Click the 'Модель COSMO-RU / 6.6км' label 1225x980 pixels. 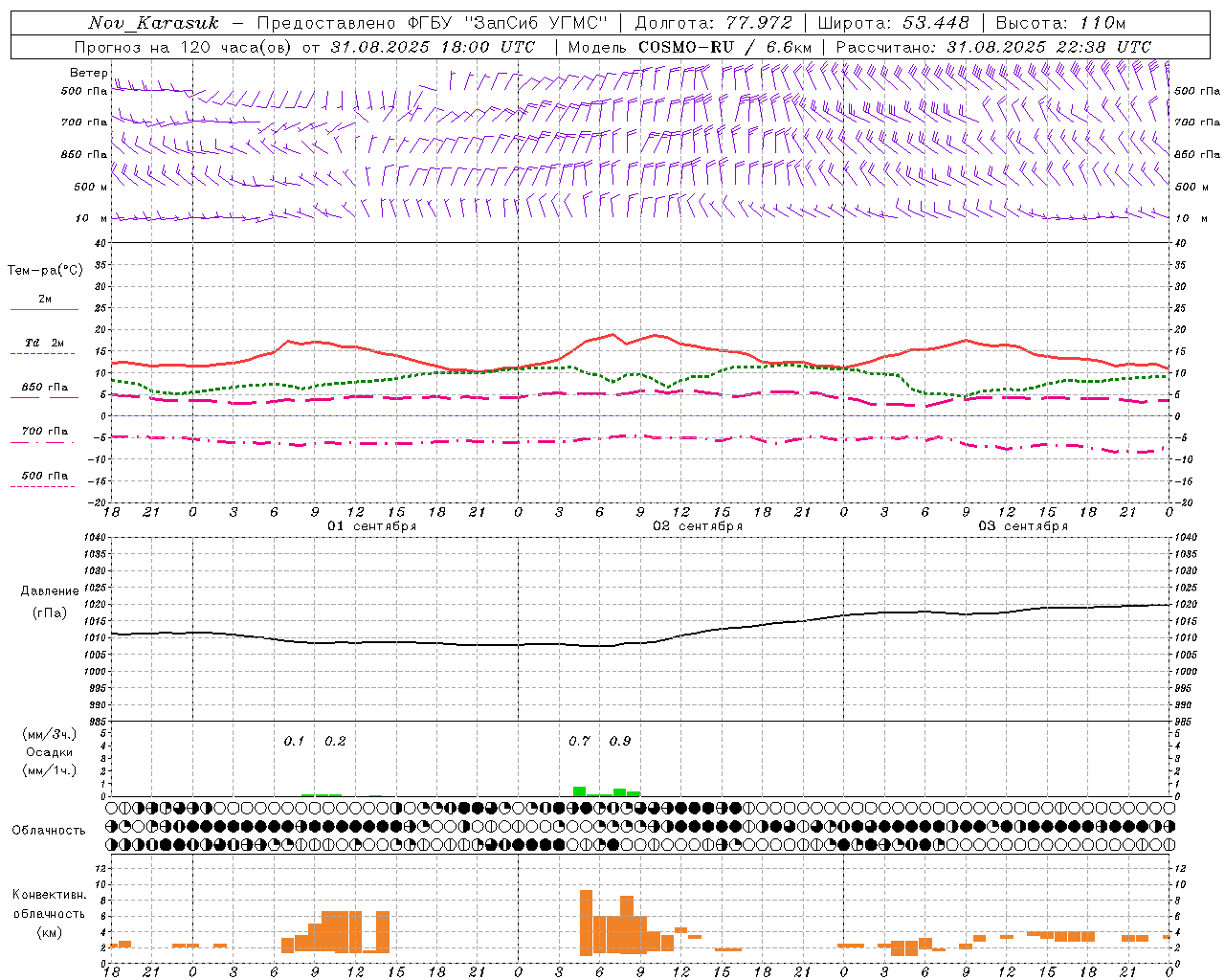689,47
